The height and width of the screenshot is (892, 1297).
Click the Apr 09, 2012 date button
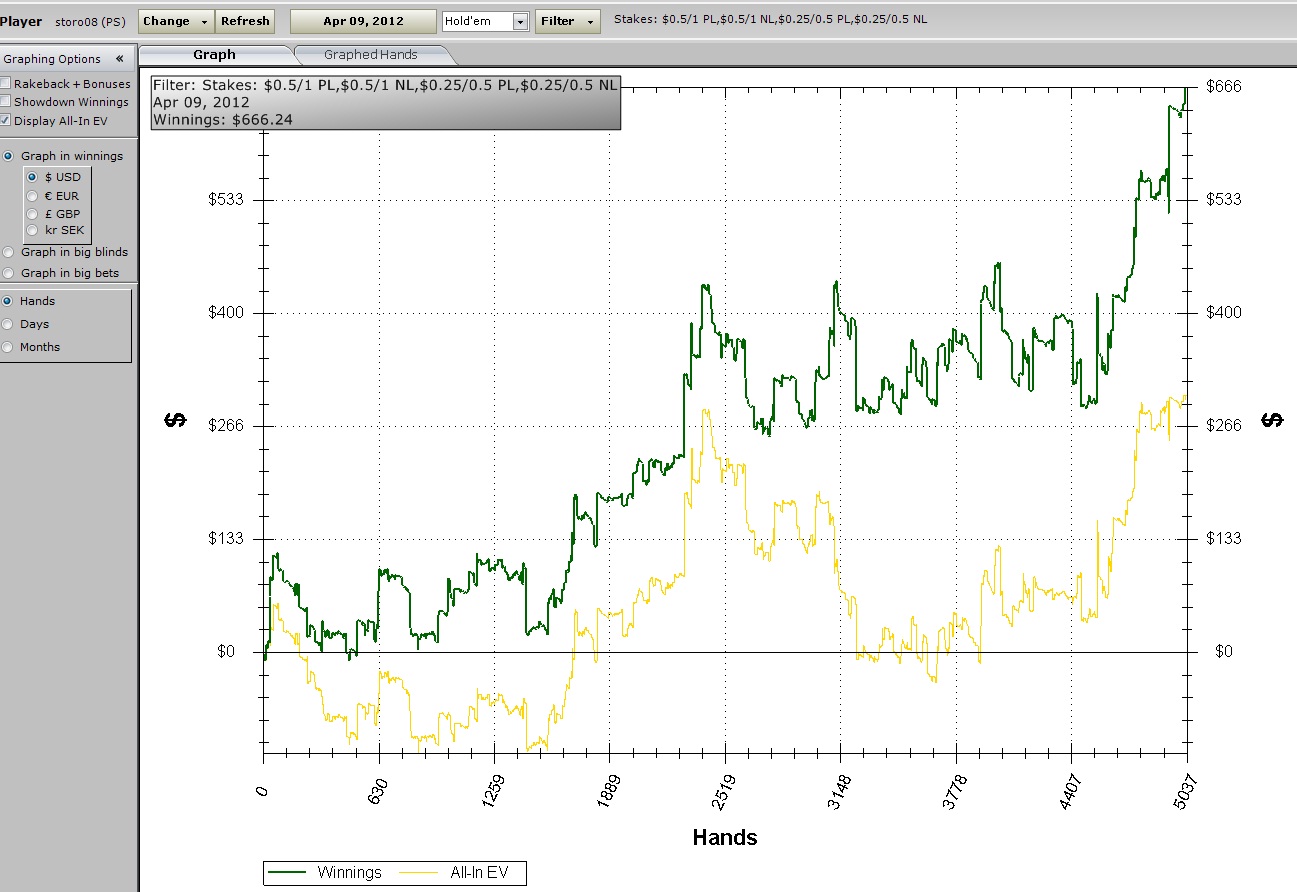[x=363, y=21]
